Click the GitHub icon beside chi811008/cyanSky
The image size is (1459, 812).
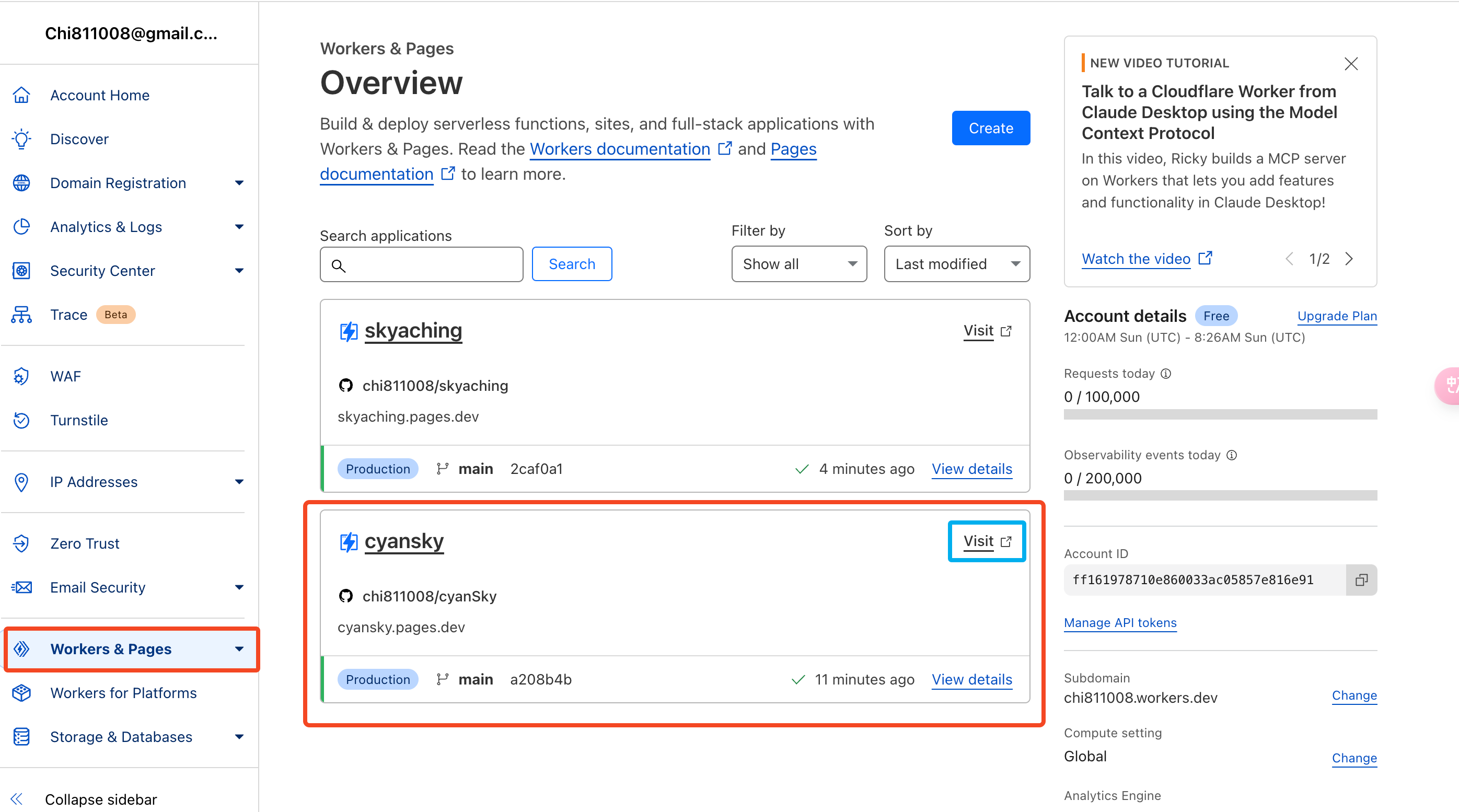tap(346, 596)
